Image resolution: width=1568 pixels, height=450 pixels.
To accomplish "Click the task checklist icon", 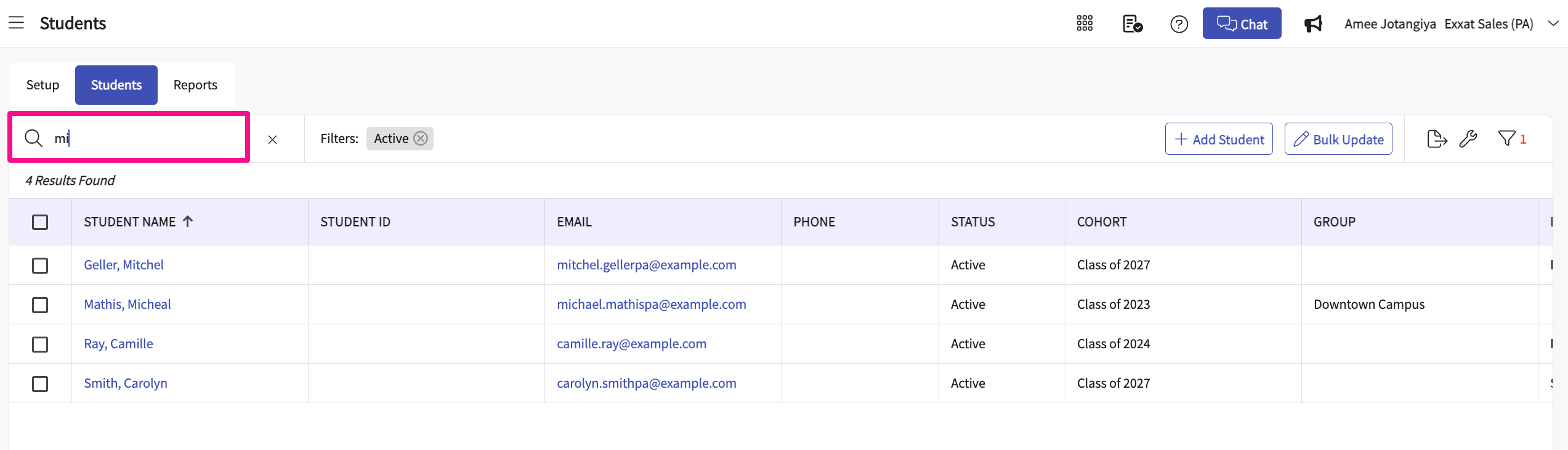I will (x=1132, y=24).
